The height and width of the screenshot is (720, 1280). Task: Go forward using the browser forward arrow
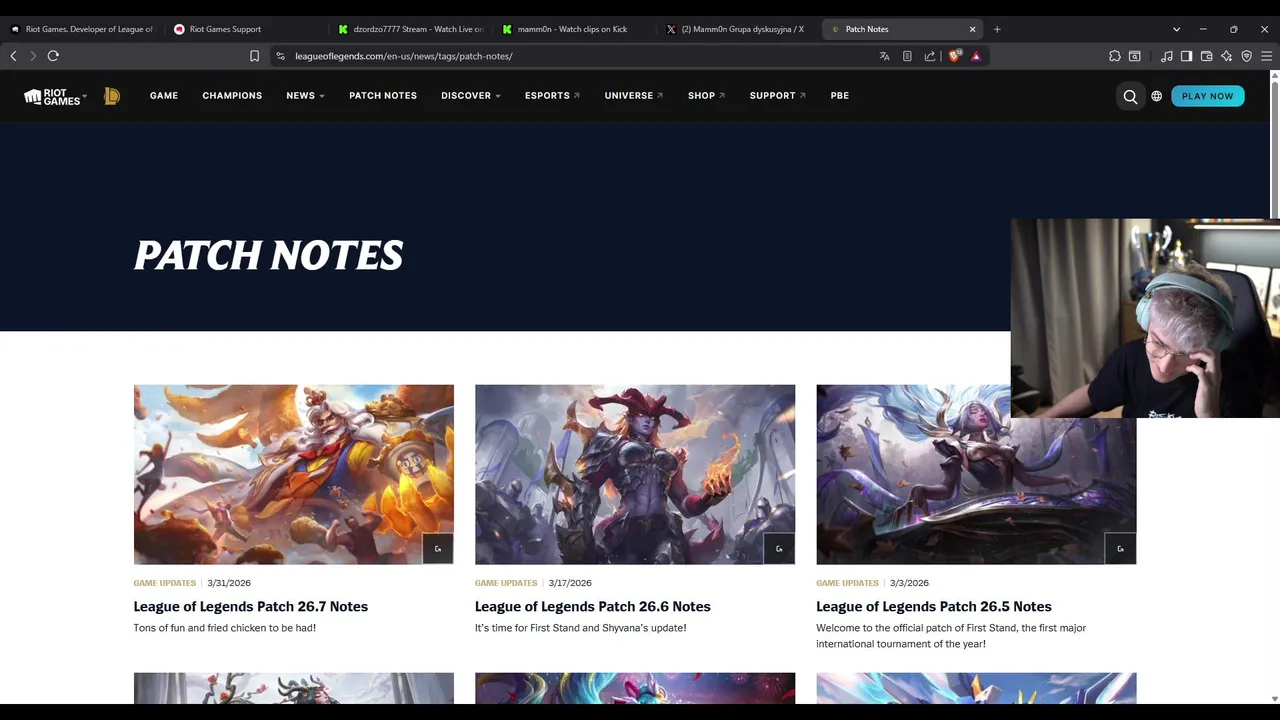click(x=32, y=56)
